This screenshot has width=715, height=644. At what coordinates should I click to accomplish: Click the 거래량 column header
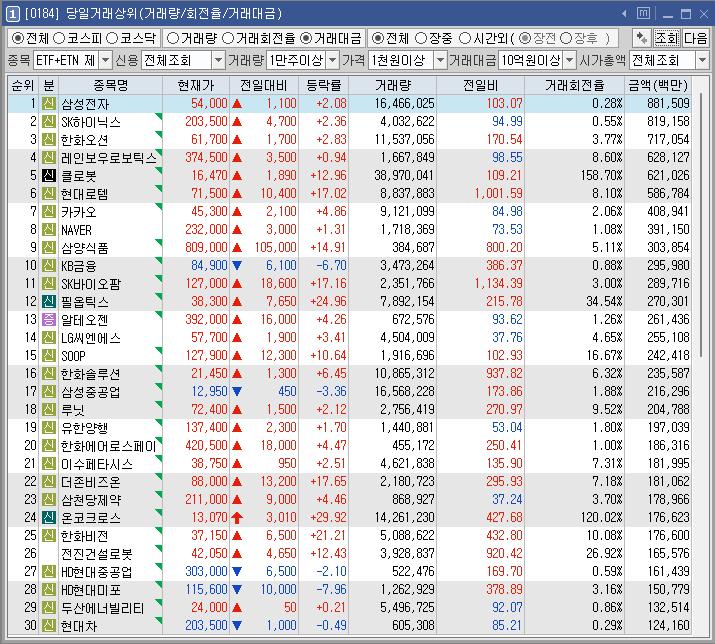point(393,85)
